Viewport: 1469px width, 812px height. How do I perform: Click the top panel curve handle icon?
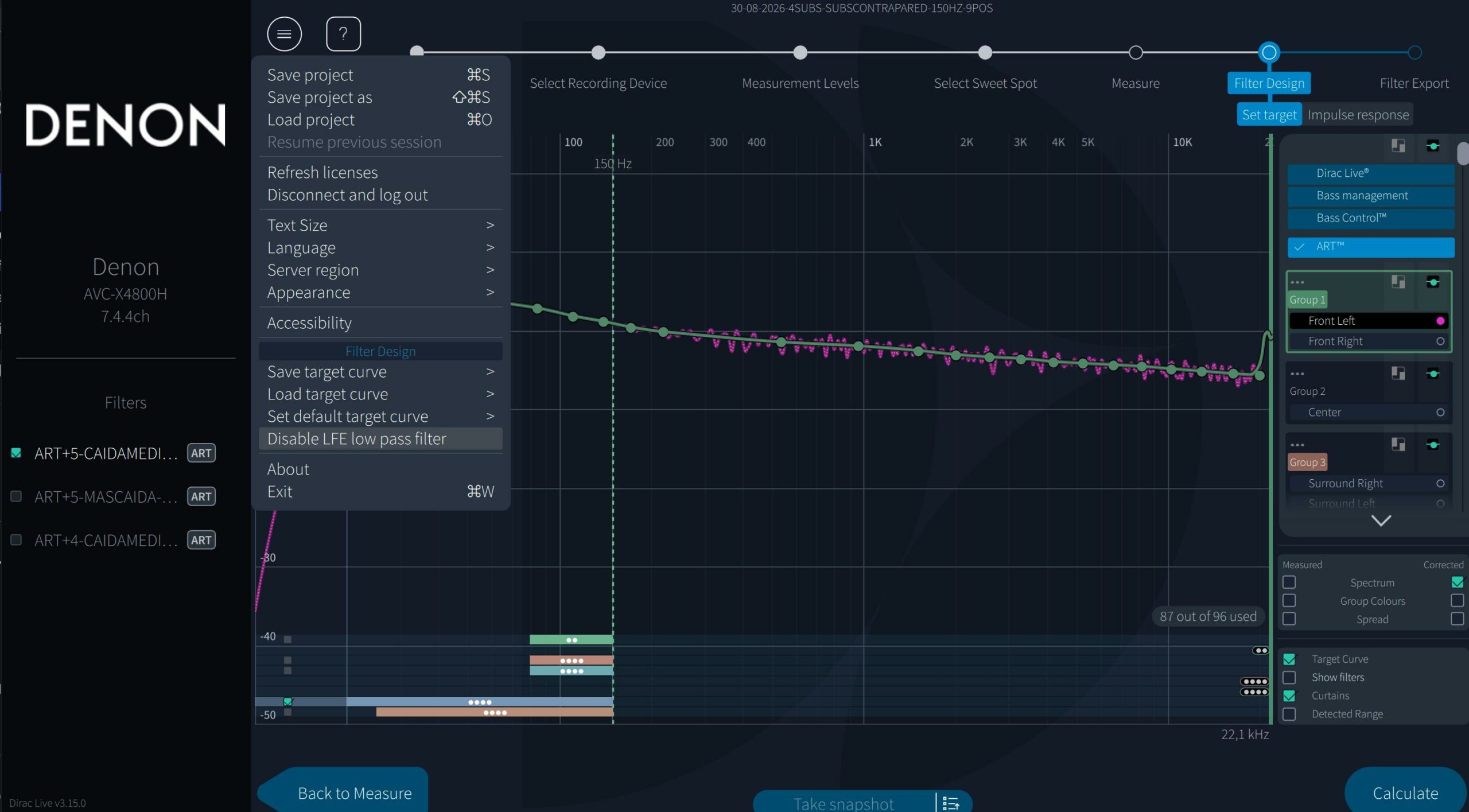click(1433, 146)
